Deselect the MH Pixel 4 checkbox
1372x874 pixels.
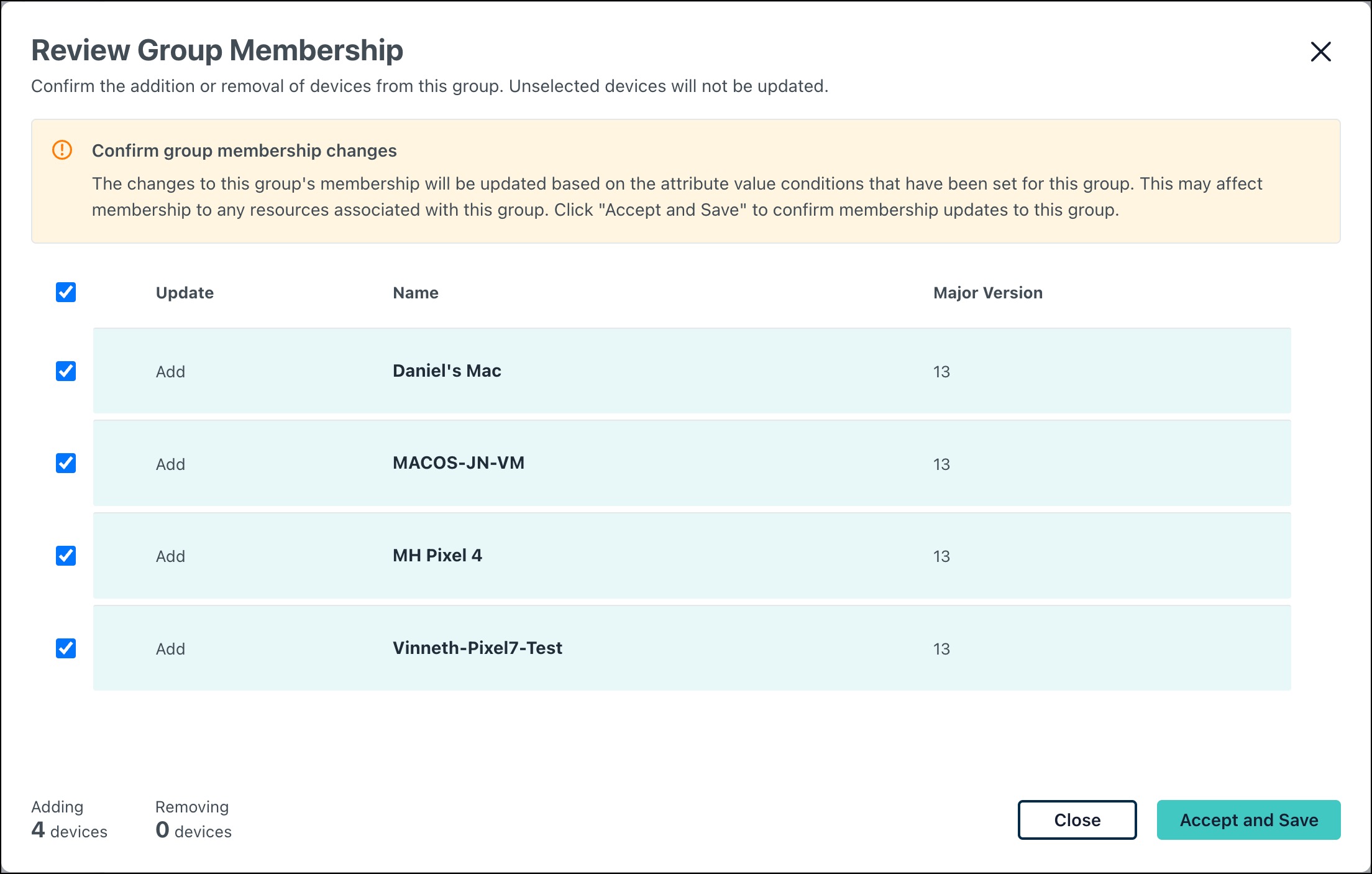pos(66,555)
